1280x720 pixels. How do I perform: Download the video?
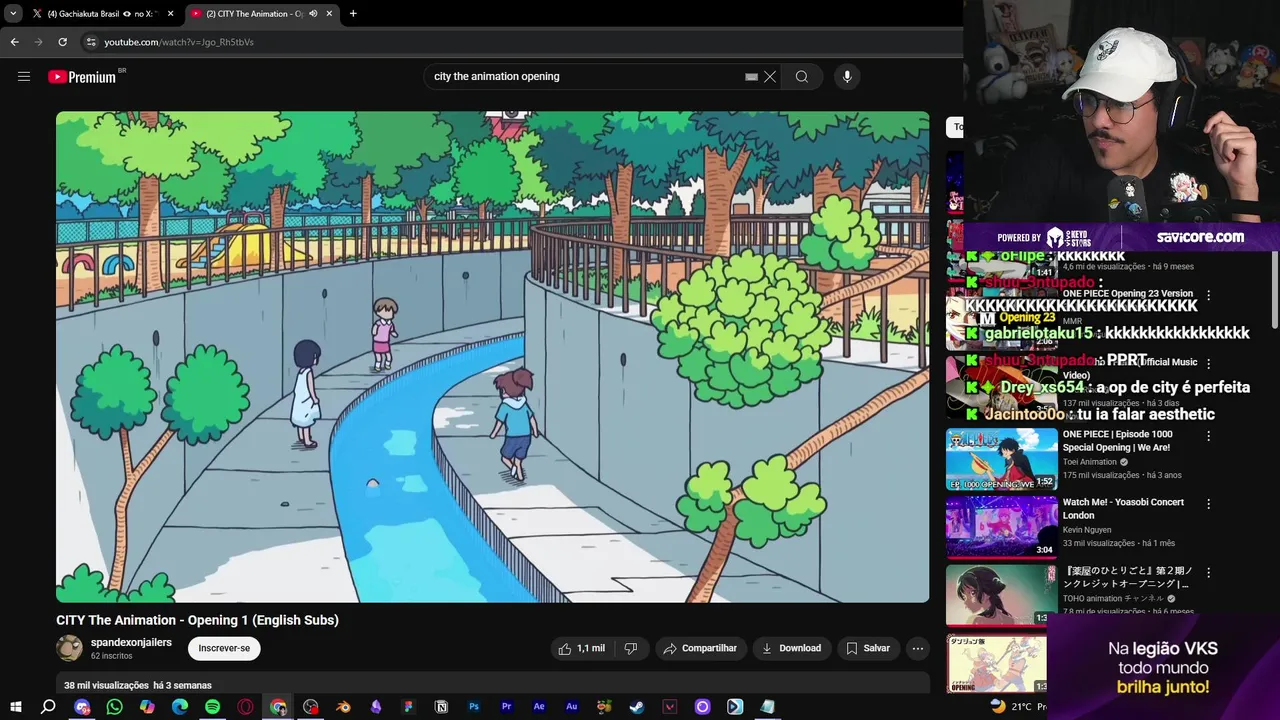tap(791, 648)
